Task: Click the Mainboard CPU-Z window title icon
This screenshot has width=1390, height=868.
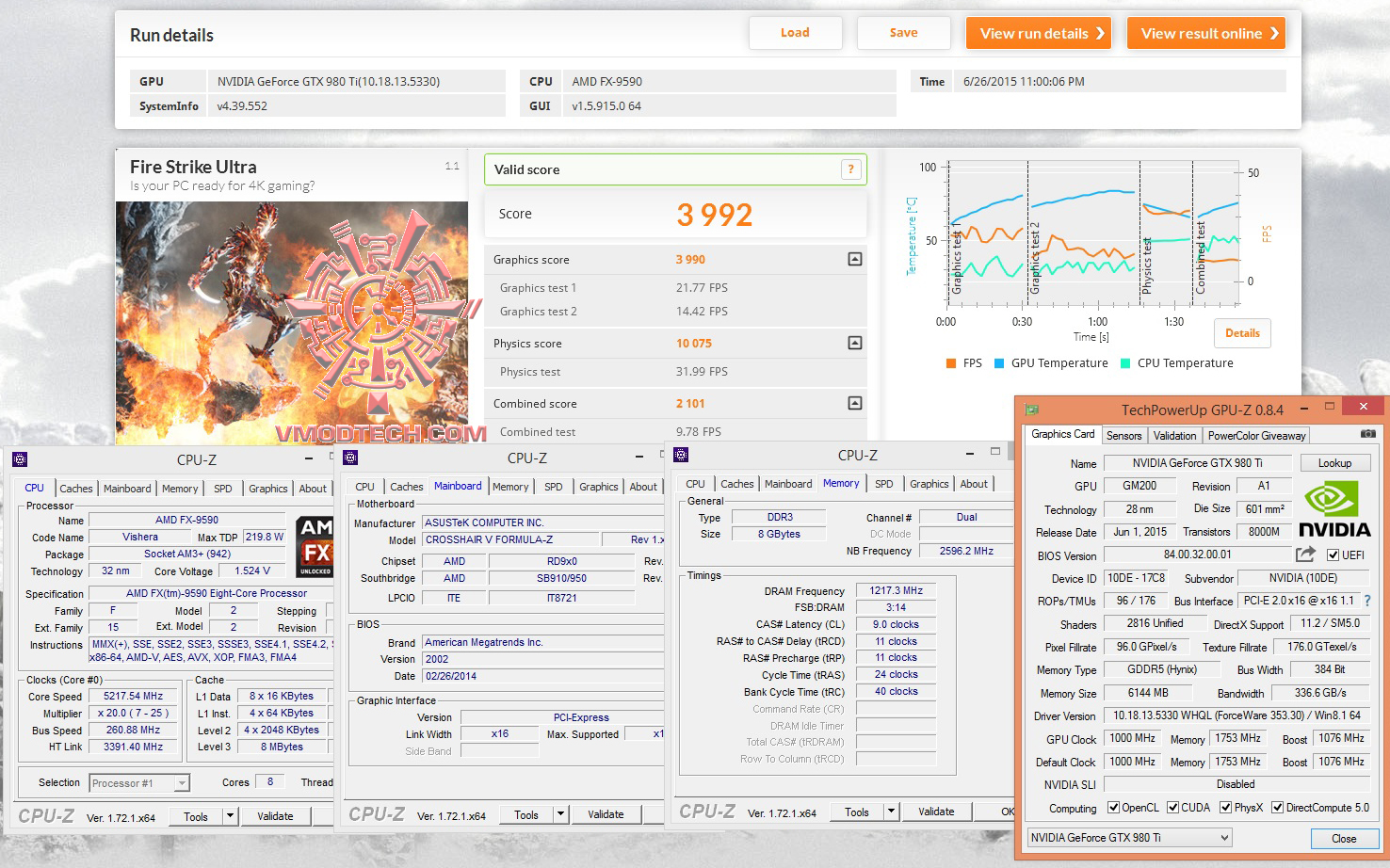Action: 350,458
